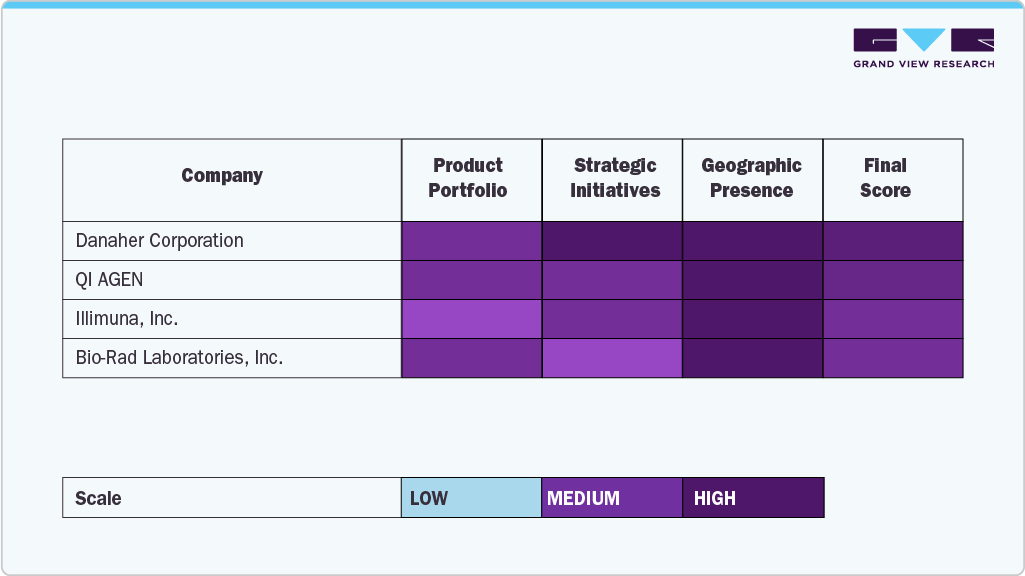1025x576 pixels.
Task: Select the Final Score column header
Action: tap(885, 178)
